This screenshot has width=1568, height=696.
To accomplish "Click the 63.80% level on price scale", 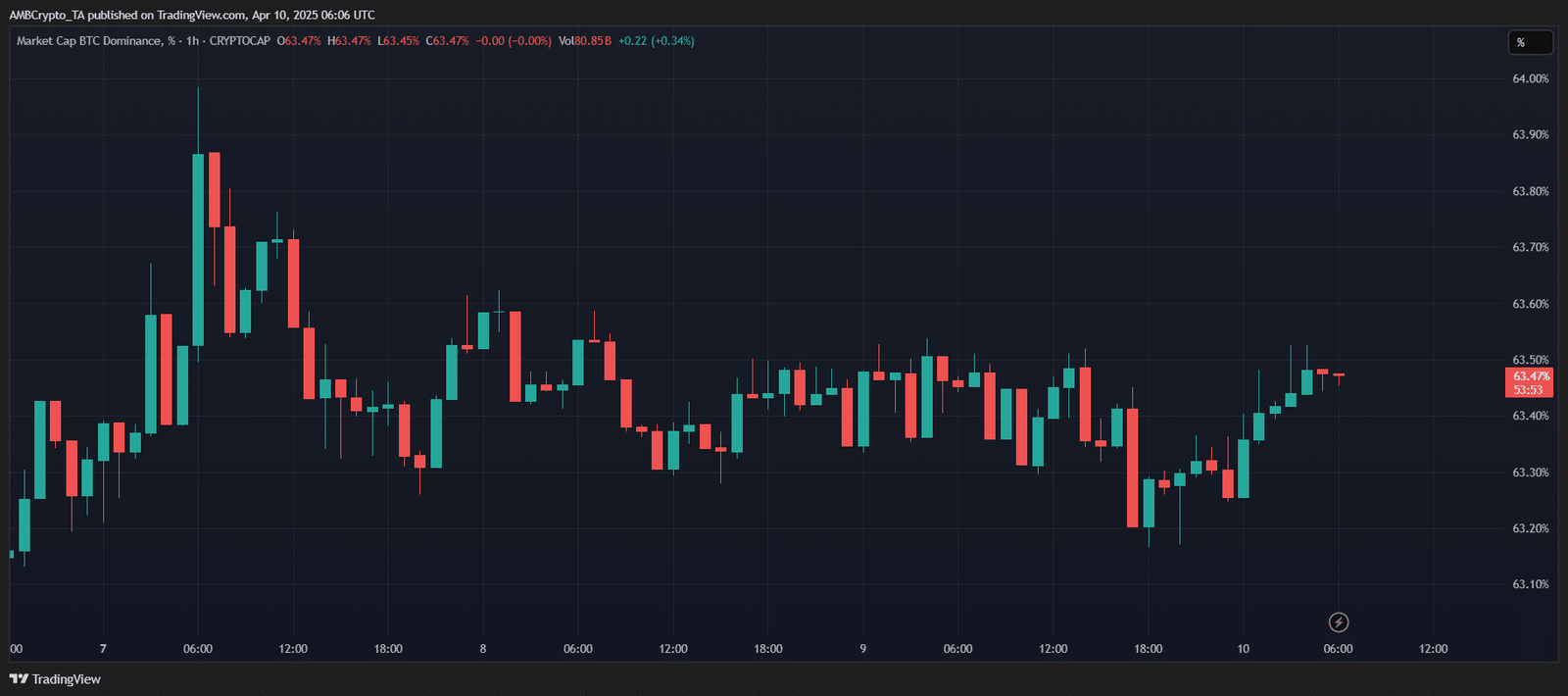I will tap(1531, 191).
